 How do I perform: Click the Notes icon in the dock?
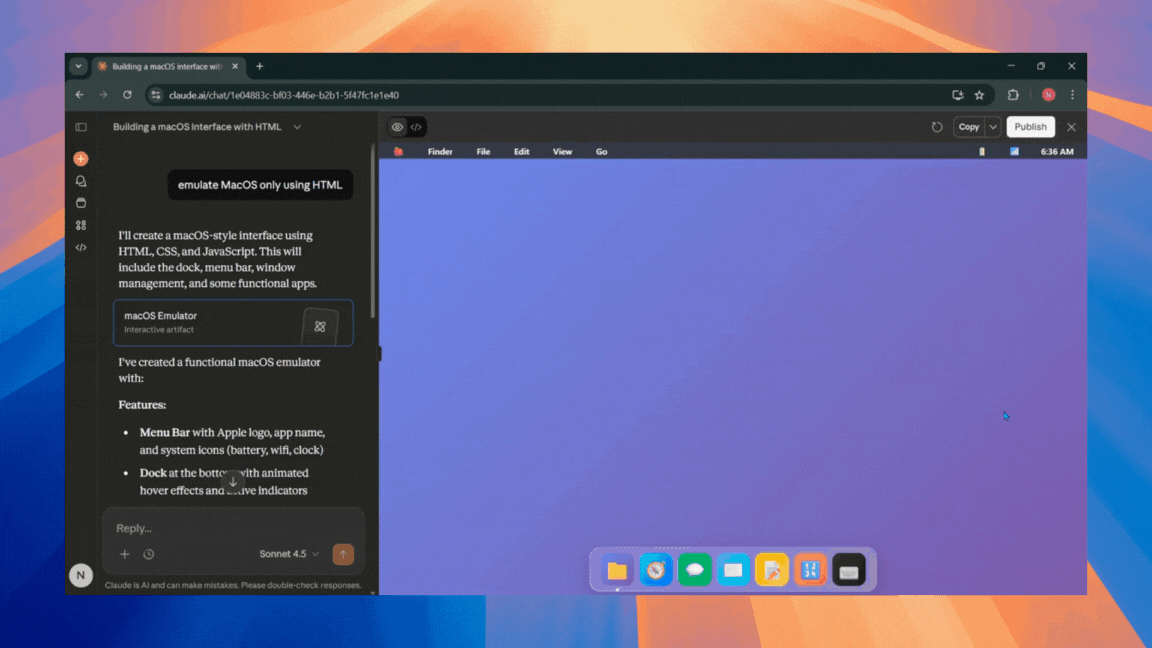click(x=772, y=570)
